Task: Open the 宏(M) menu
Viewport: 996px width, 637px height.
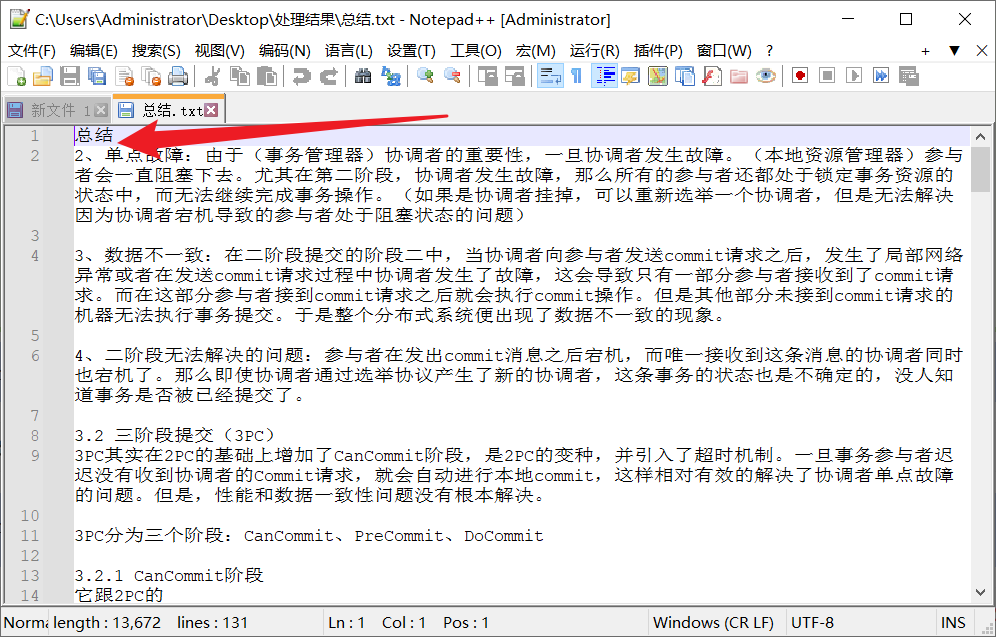Action: coord(535,51)
